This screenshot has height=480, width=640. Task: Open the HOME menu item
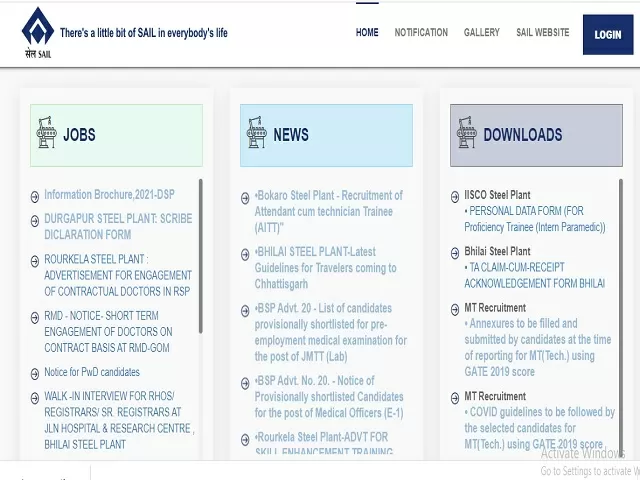coord(367,32)
